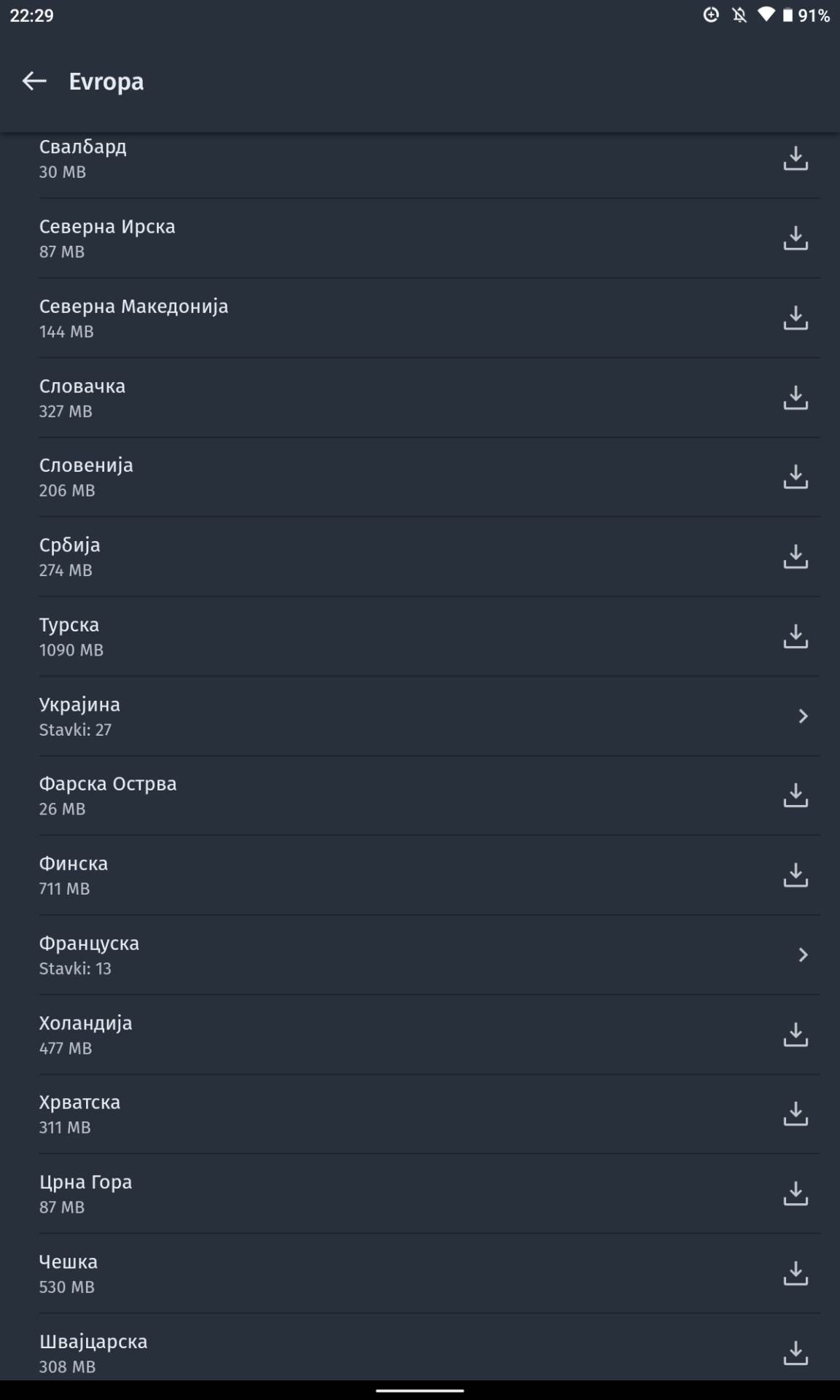Download the Црна Гора map
The image size is (840, 1400).
795,1194
